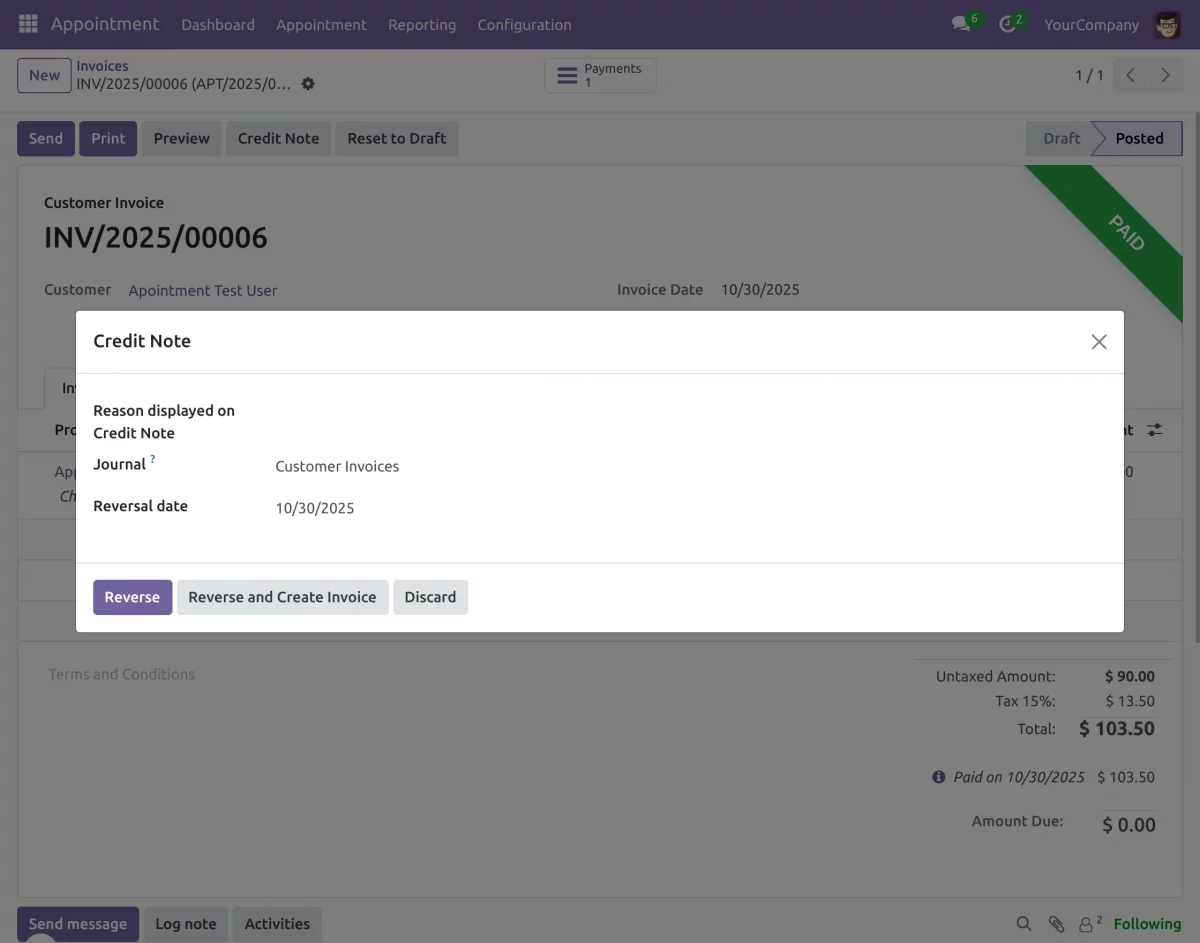The width and height of the screenshot is (1200, 943).
Task: Open Configuration menu
Action: tap(524, 24)
